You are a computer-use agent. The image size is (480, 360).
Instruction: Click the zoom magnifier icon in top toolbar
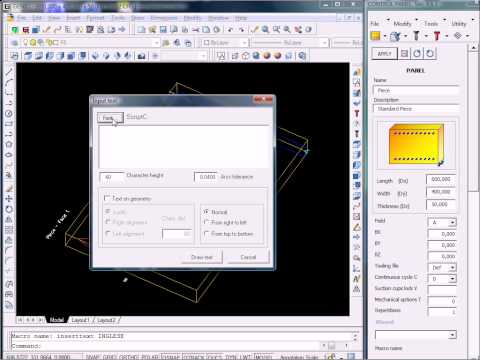point(265,30)
